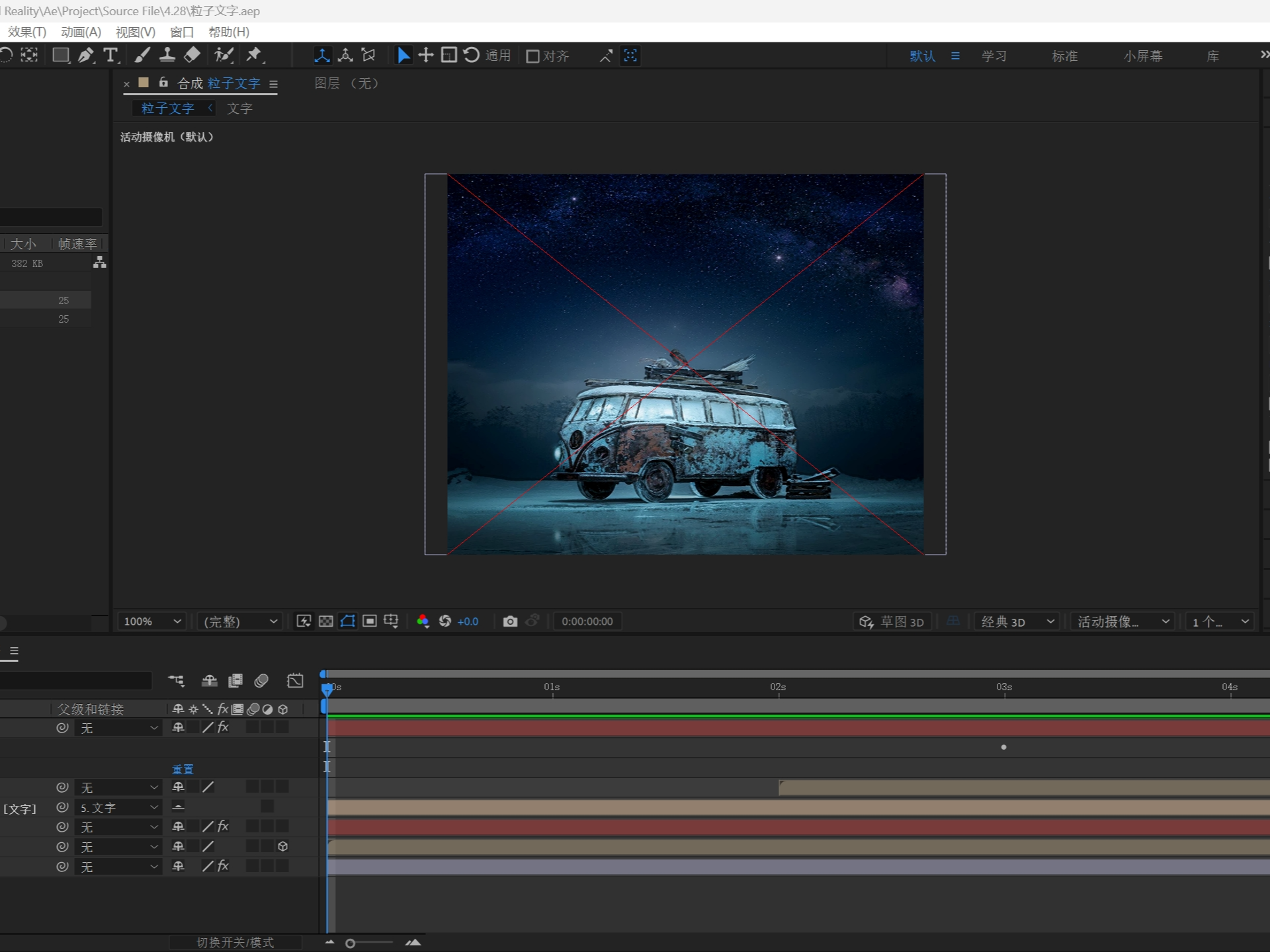The image size is (1270, 952).
Task: Click 切换开关/模式 button
Action: [x=235, y=942]
